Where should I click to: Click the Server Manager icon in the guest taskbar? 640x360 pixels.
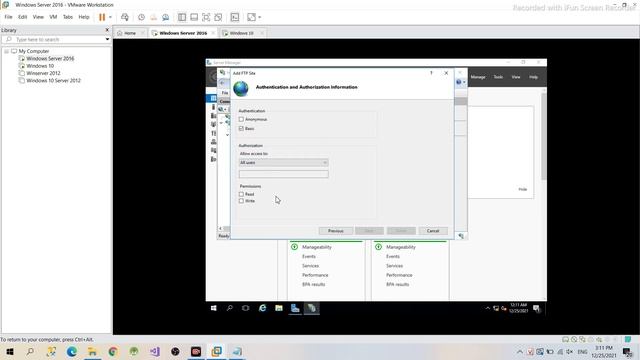[295, 308]
